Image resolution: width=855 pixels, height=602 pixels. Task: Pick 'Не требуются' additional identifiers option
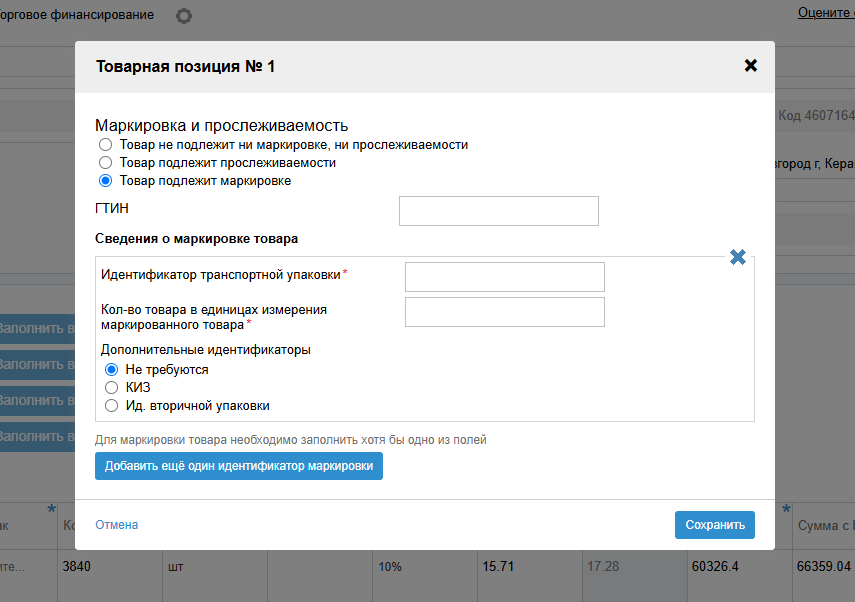pos(112,370)
